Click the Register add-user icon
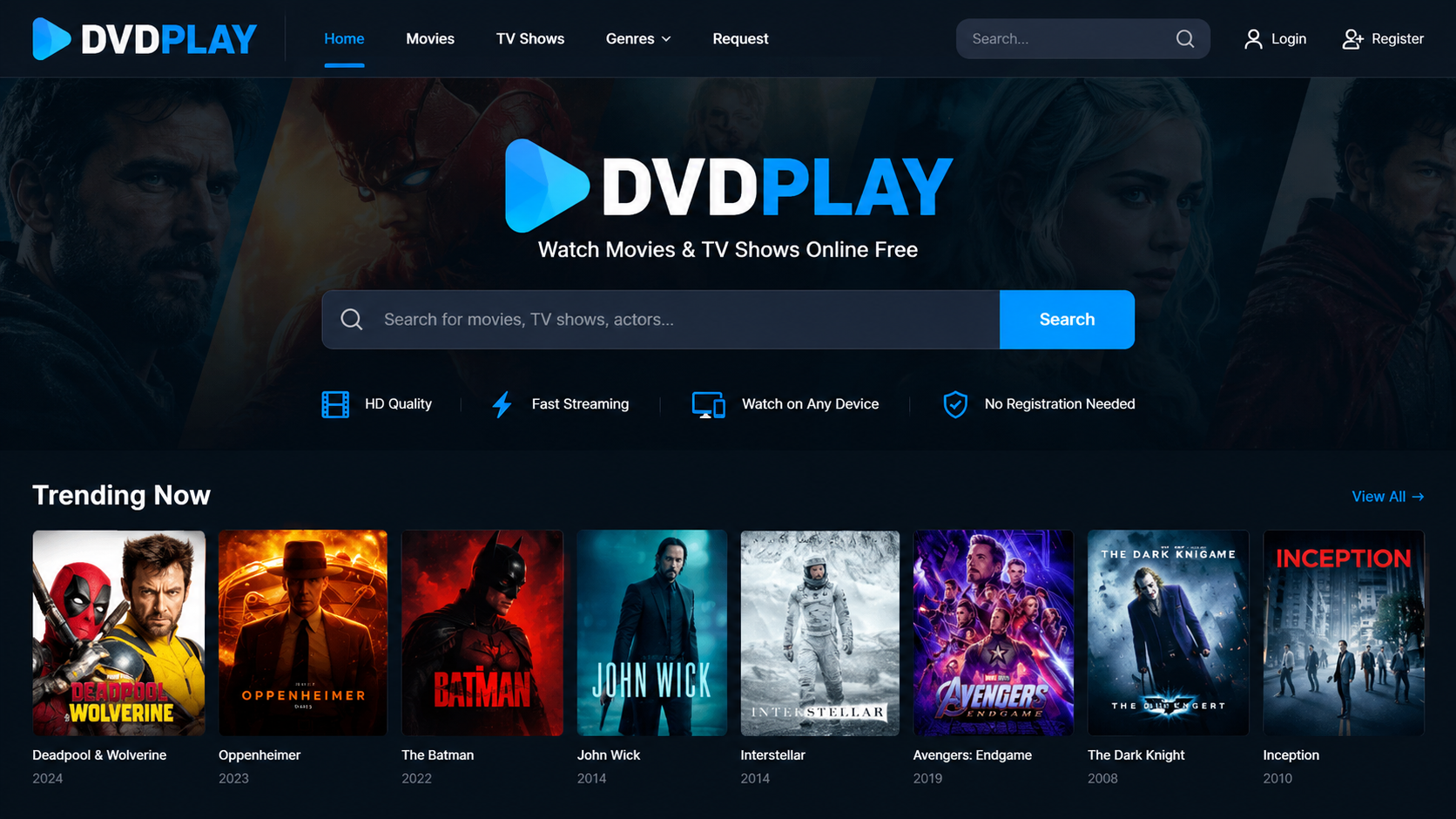The height and width of the screenshot is (819, 1456). tap(1352, 38)
